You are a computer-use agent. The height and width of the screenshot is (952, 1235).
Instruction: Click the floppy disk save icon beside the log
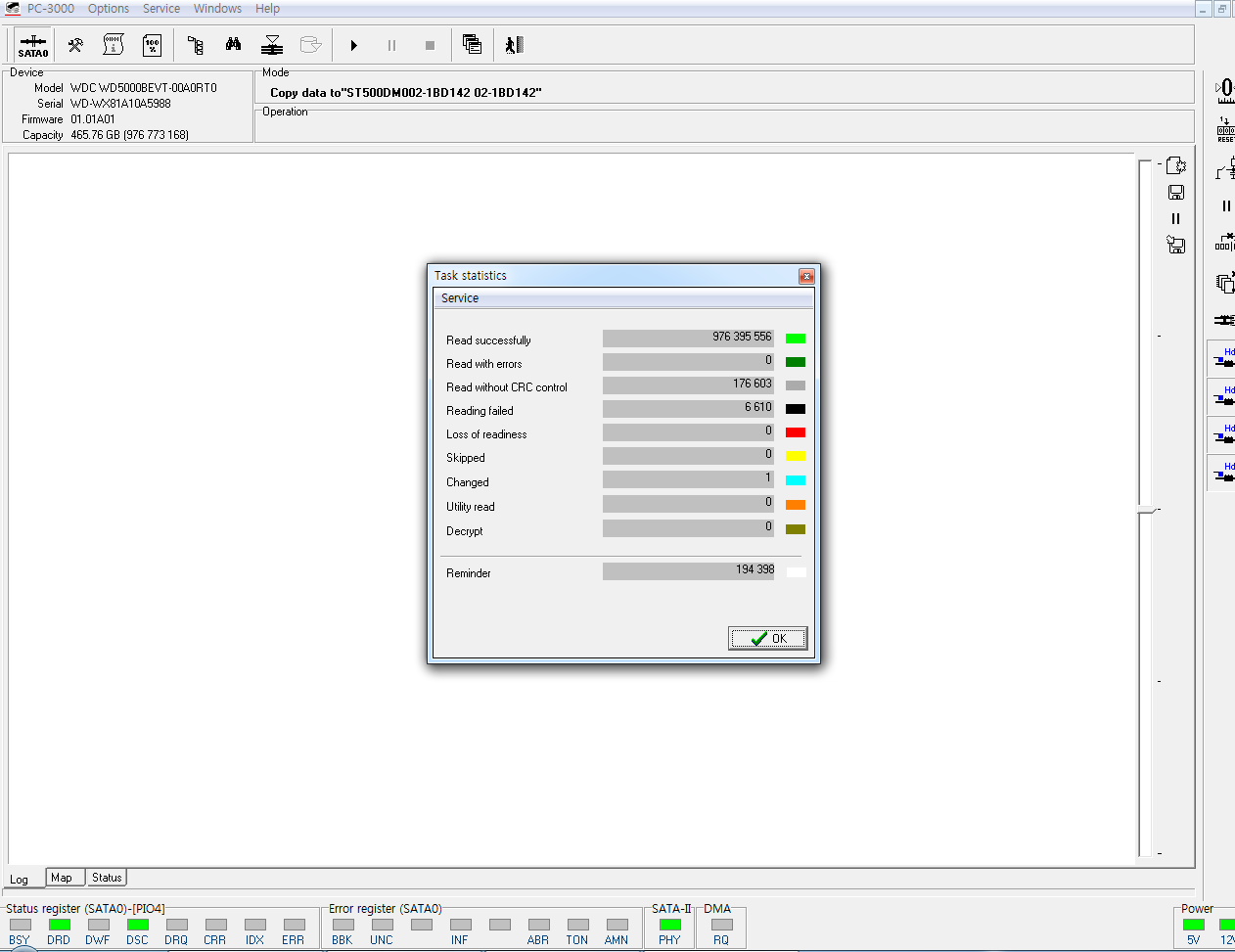1176,193
